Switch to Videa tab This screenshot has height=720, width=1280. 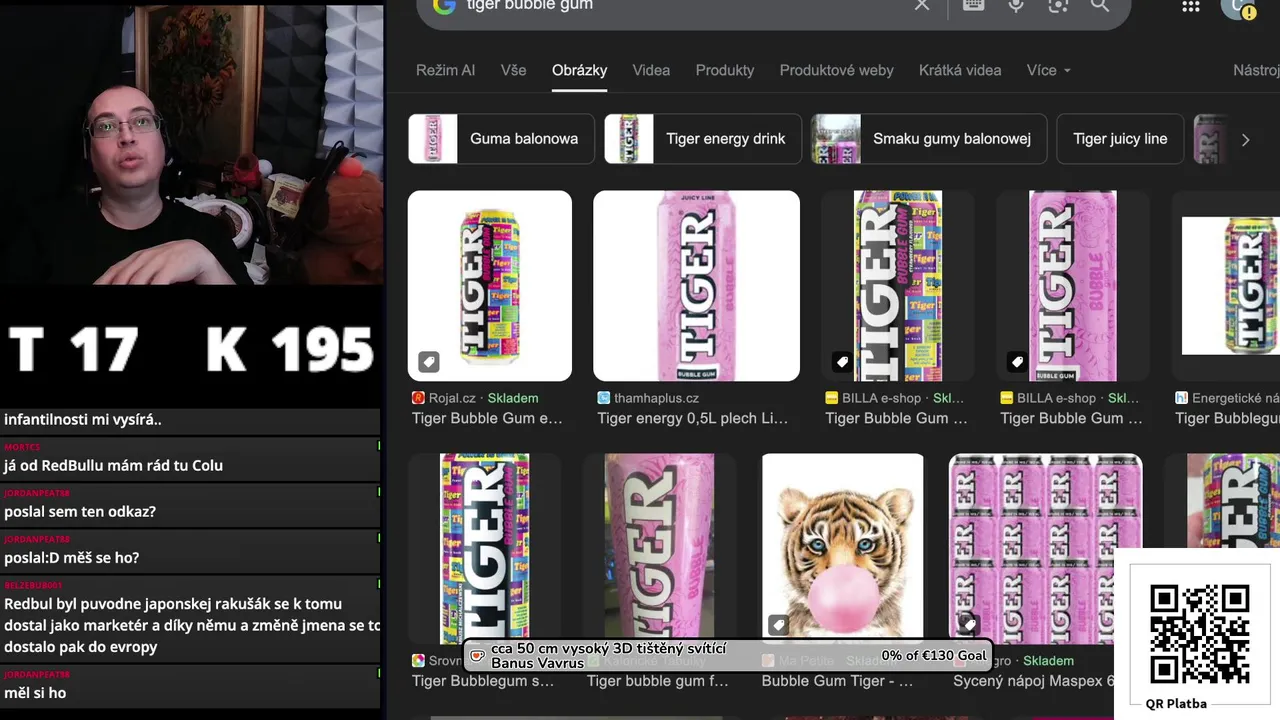click(651, 70)
